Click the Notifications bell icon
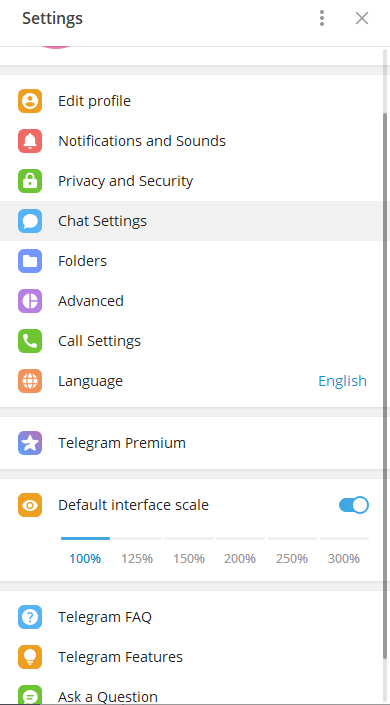Viewport: 390px width, 705px height. tap(30, 141)
